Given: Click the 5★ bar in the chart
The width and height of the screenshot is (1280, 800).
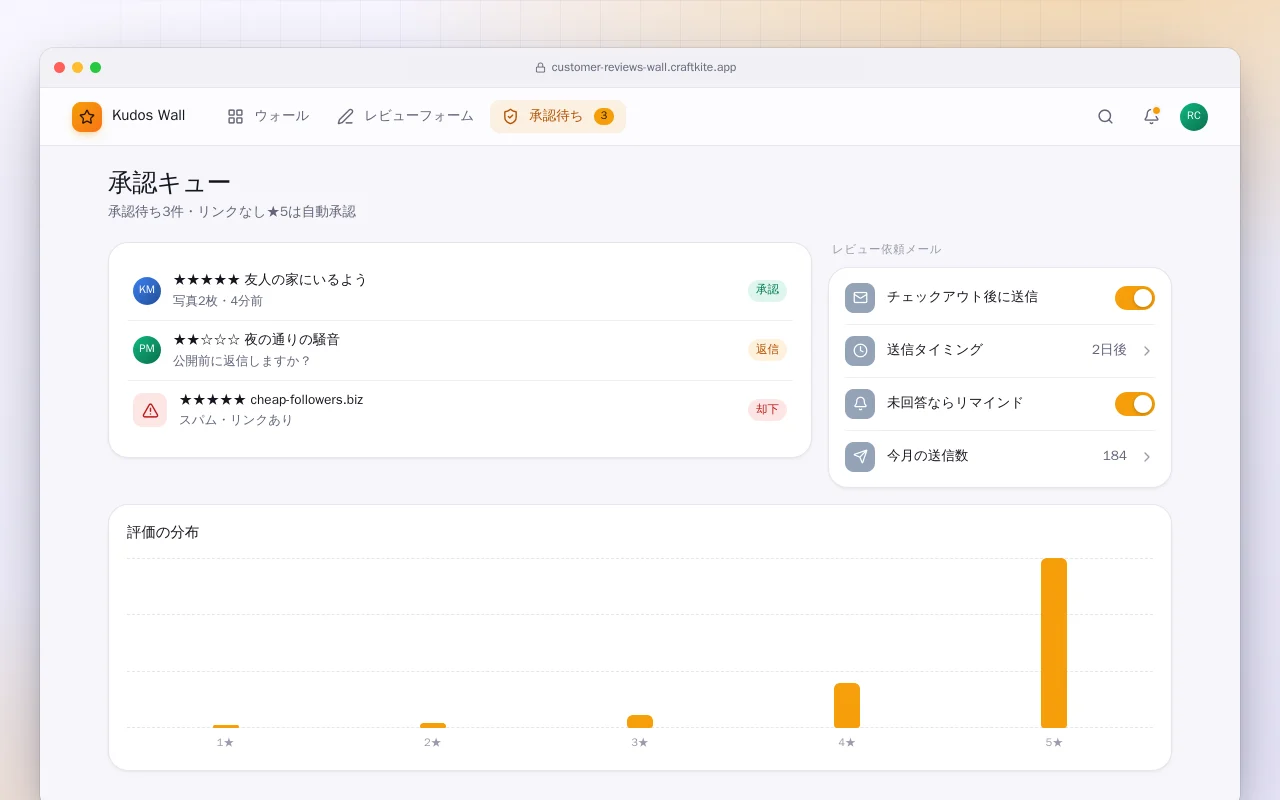Looking at the screenshot, I should pyautogui.click(x=1054, y=643).
